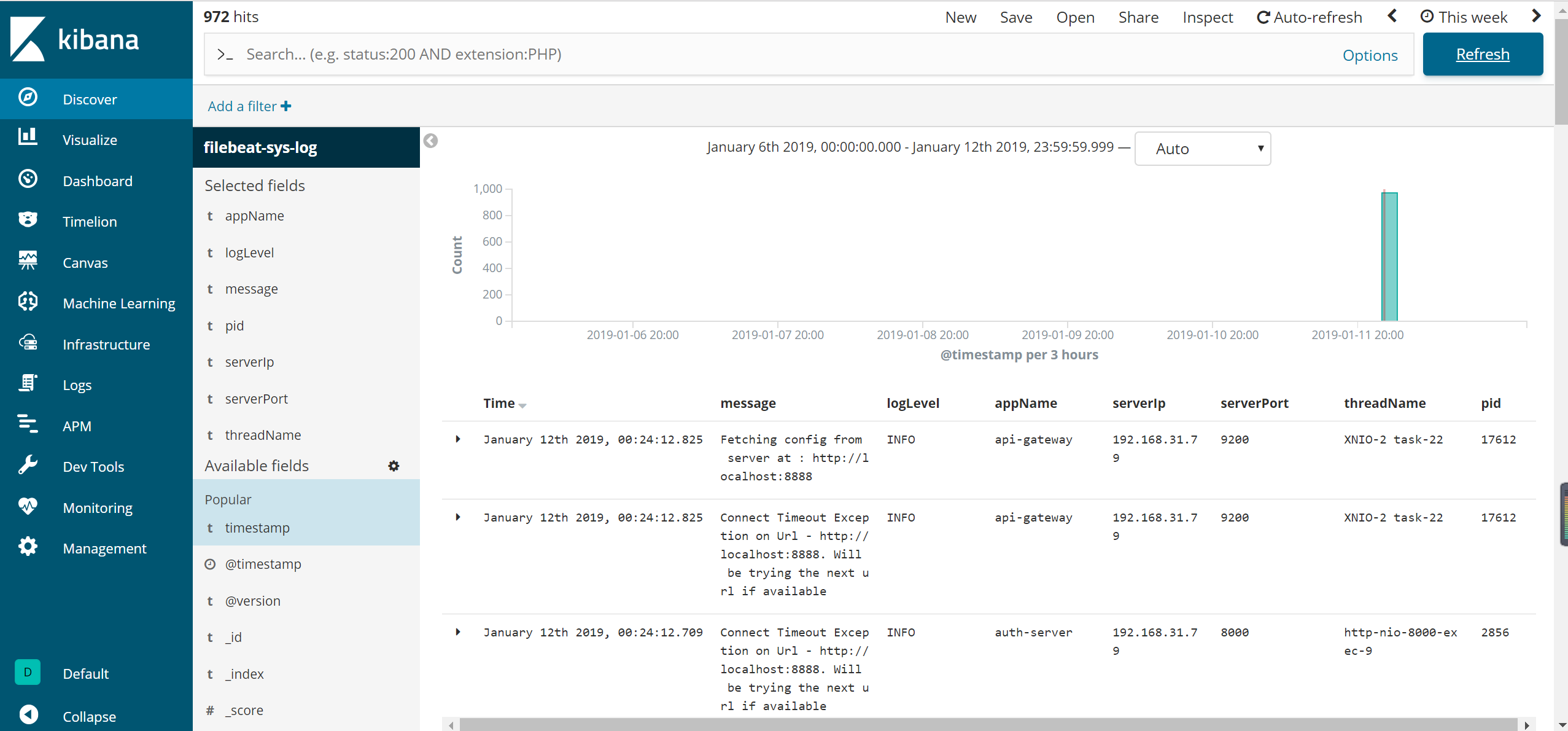
Task: Toggle Time column sort order
Action: (522, 405)
